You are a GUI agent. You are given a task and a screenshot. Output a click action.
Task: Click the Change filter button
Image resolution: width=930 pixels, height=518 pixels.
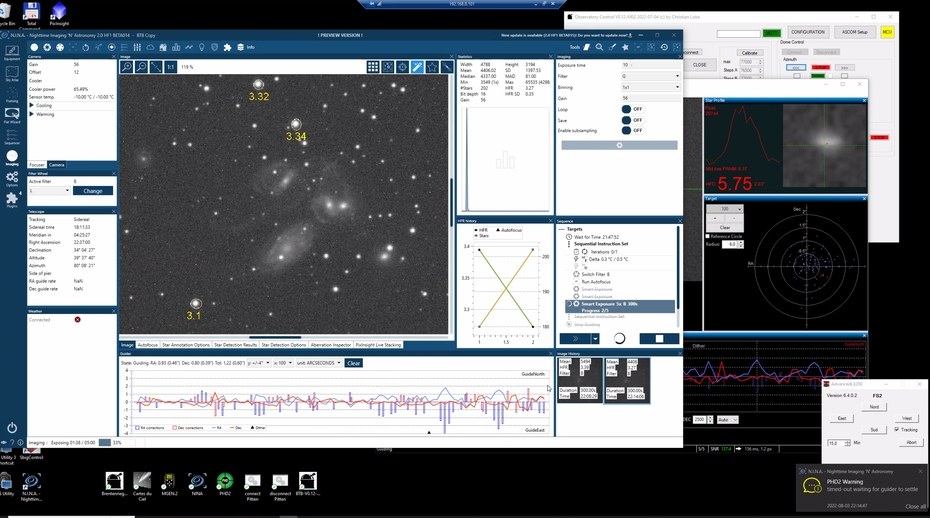pyautogui.click(x=92, y=190)
